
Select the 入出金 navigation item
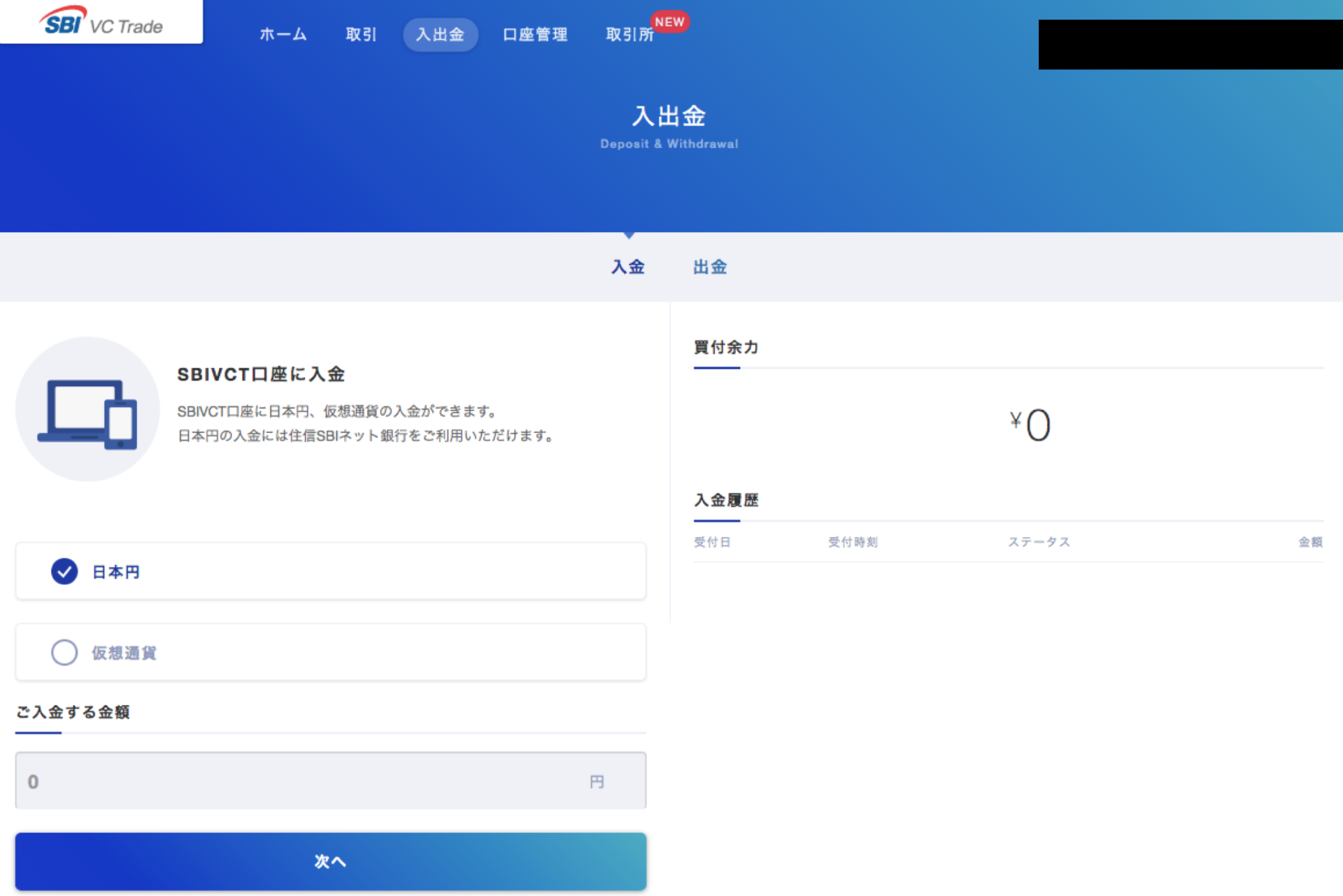(x=440, y=34)
